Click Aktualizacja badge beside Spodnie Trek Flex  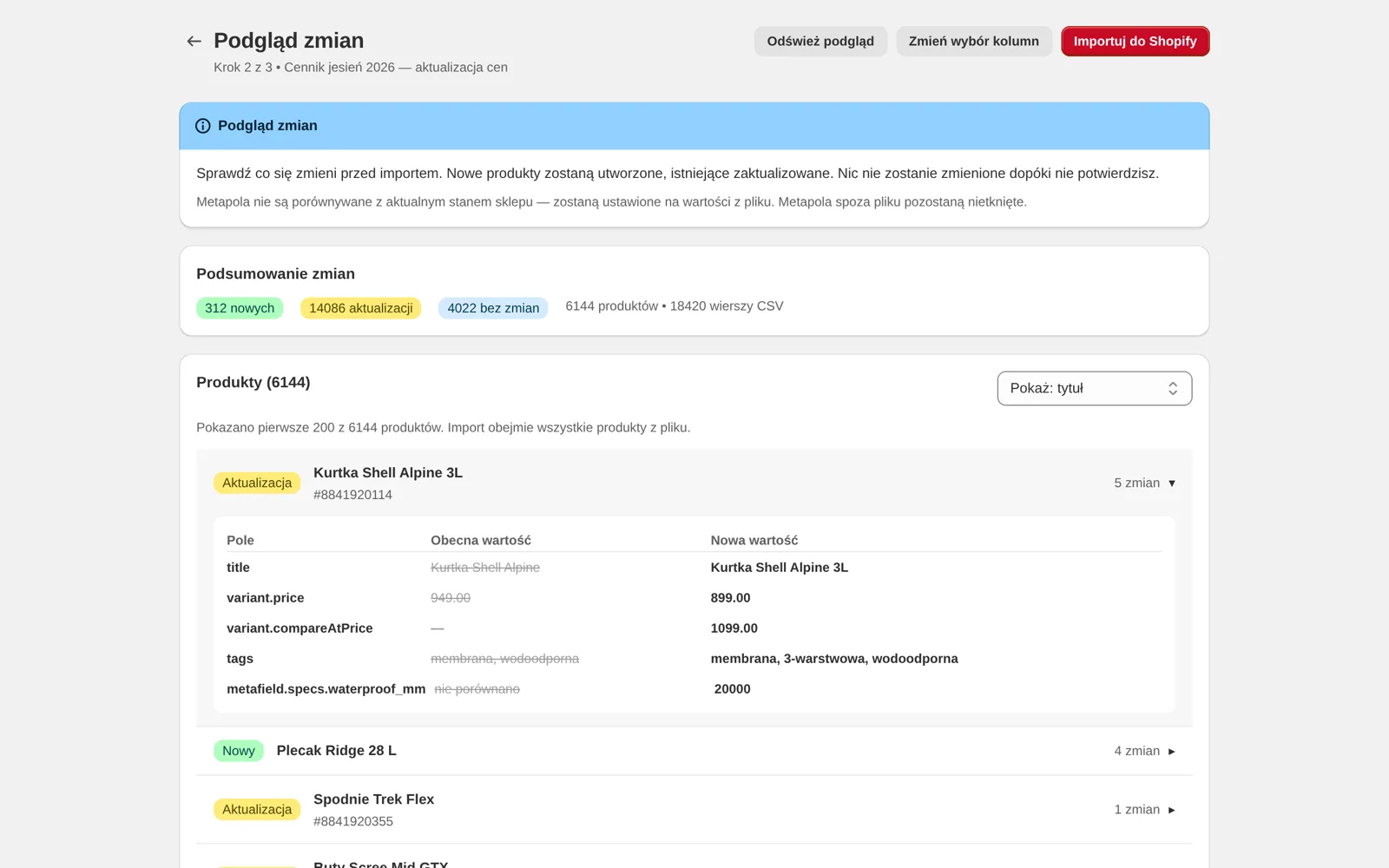coord(257,810)
